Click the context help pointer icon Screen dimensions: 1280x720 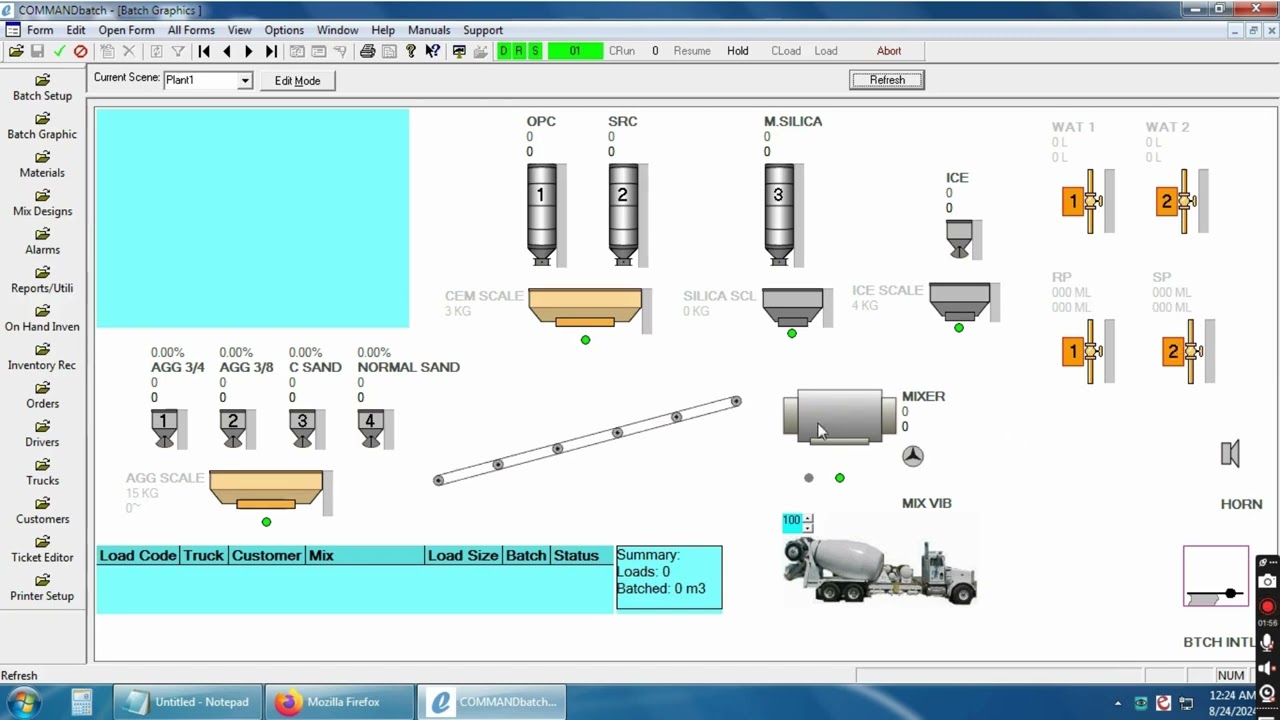432,51
